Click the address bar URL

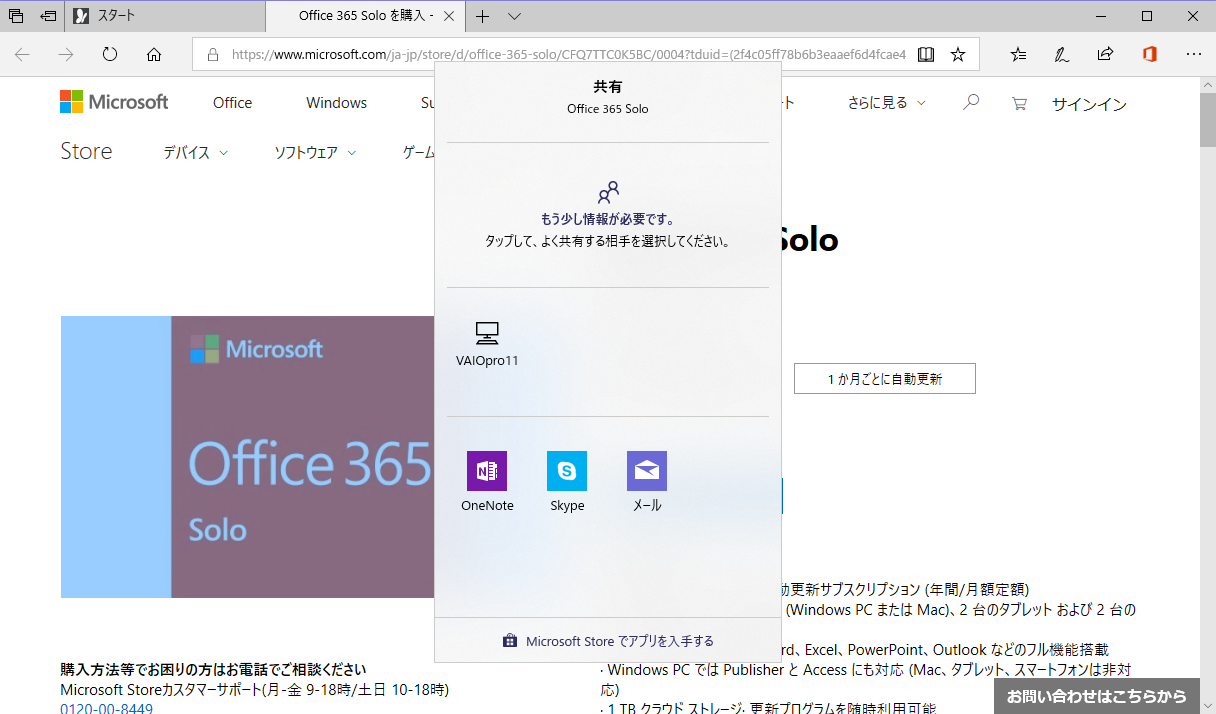568,55
